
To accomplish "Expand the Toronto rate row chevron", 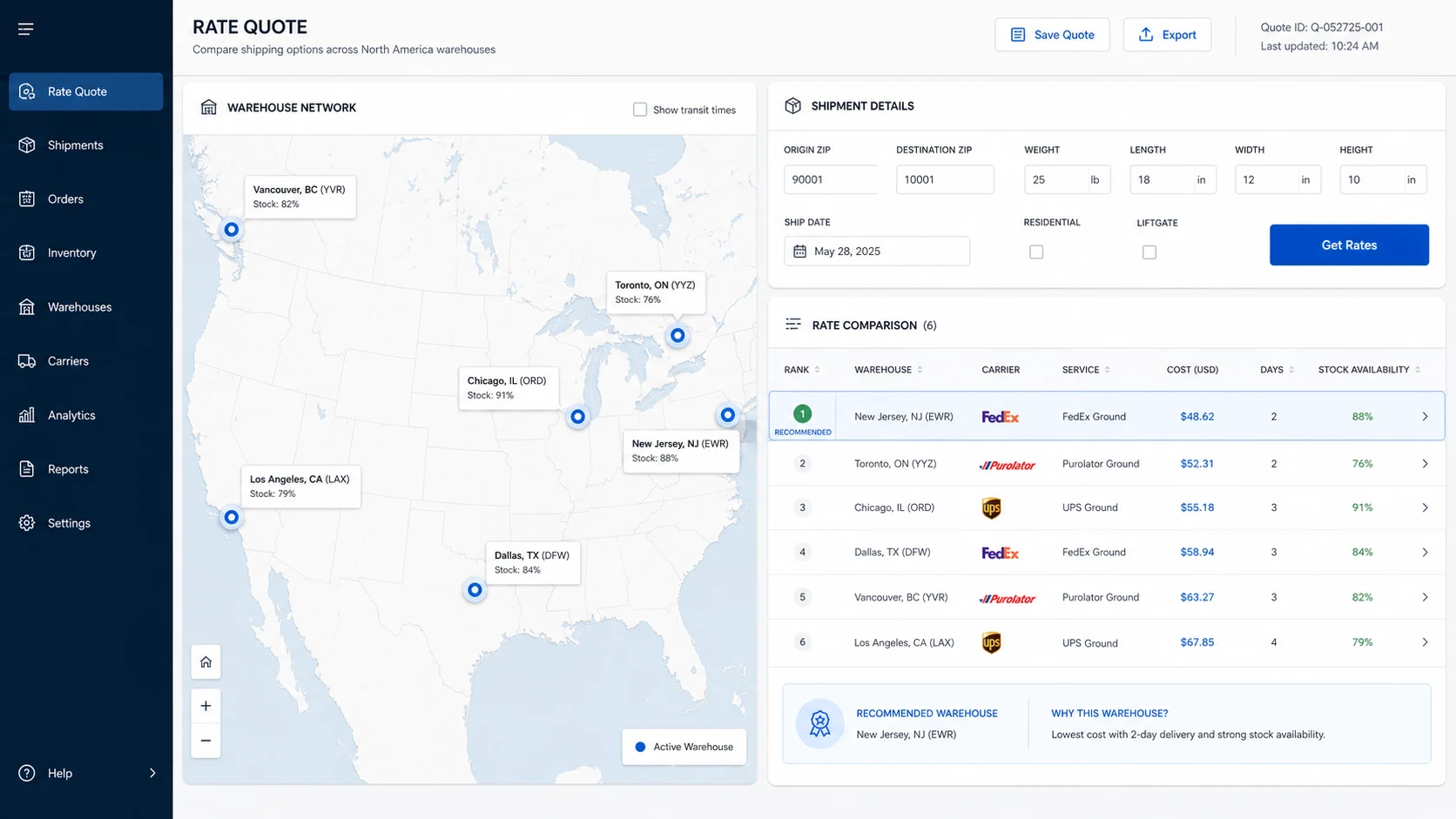I will [x=1425, y=464].
